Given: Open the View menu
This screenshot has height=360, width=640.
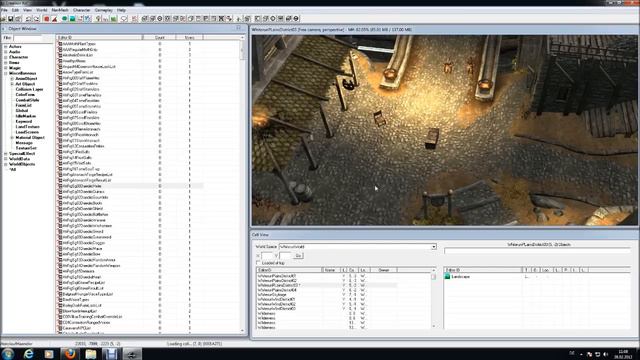Looking at the screenshot, I should pos(27,10).
